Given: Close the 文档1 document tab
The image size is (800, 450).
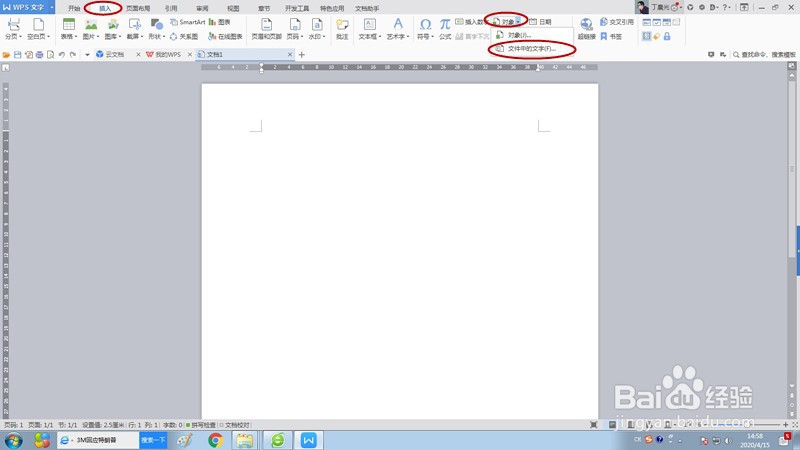Looking at the screenshot, I should click(290, 55).
